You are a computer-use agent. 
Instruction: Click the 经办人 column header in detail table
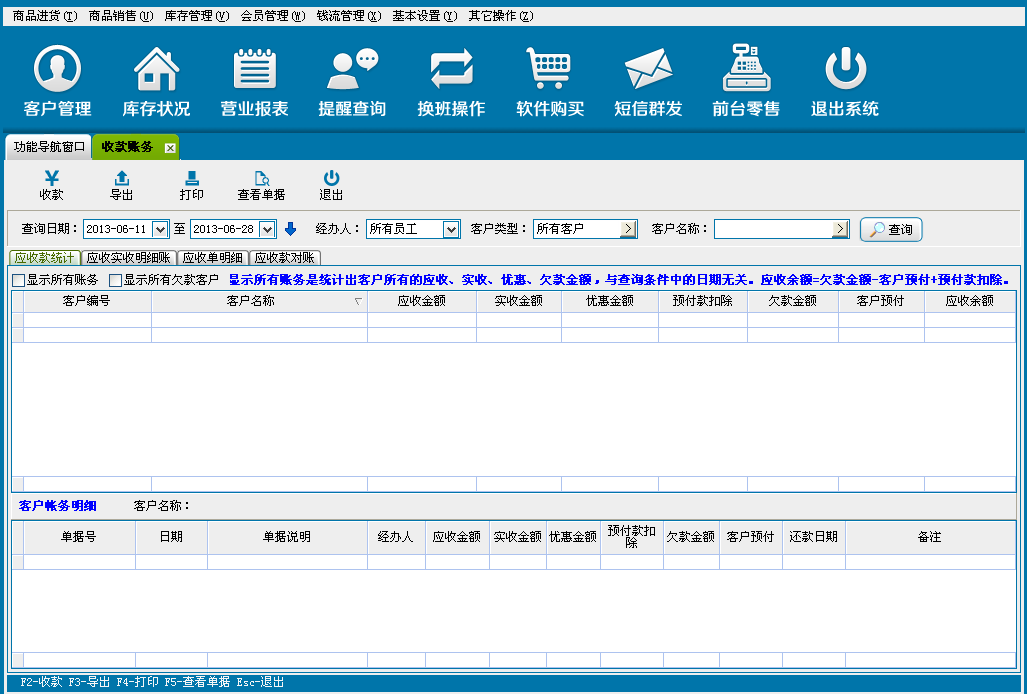coord(396,537)
